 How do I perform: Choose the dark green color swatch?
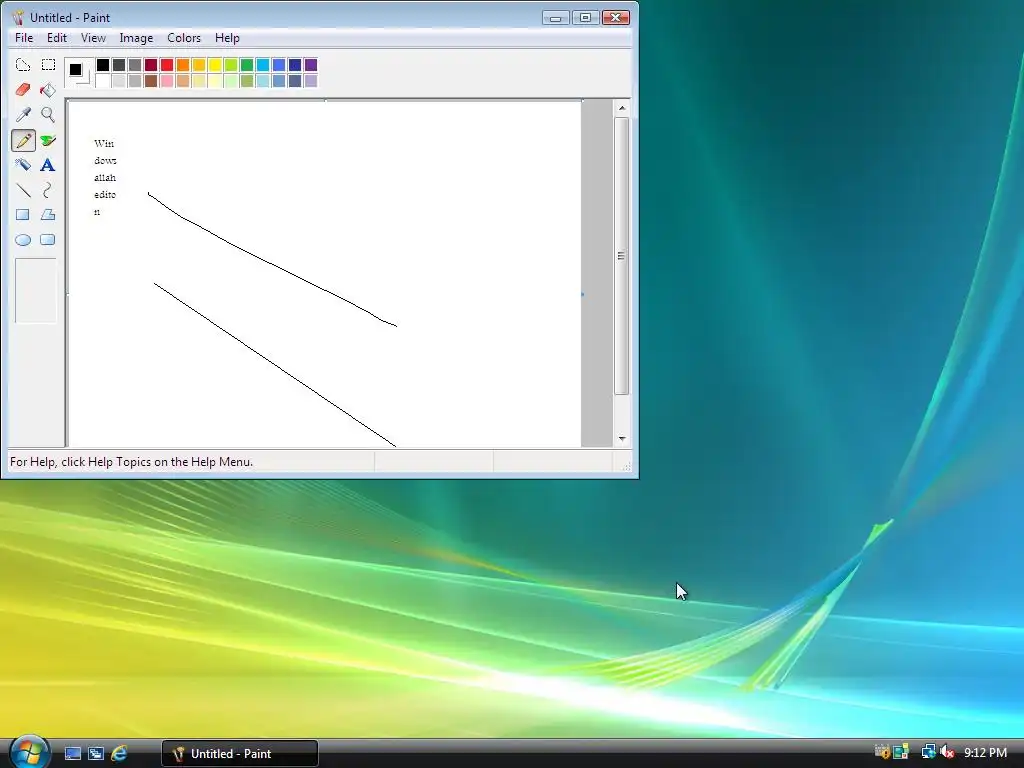pyautogui.click(x=247, y=65)
